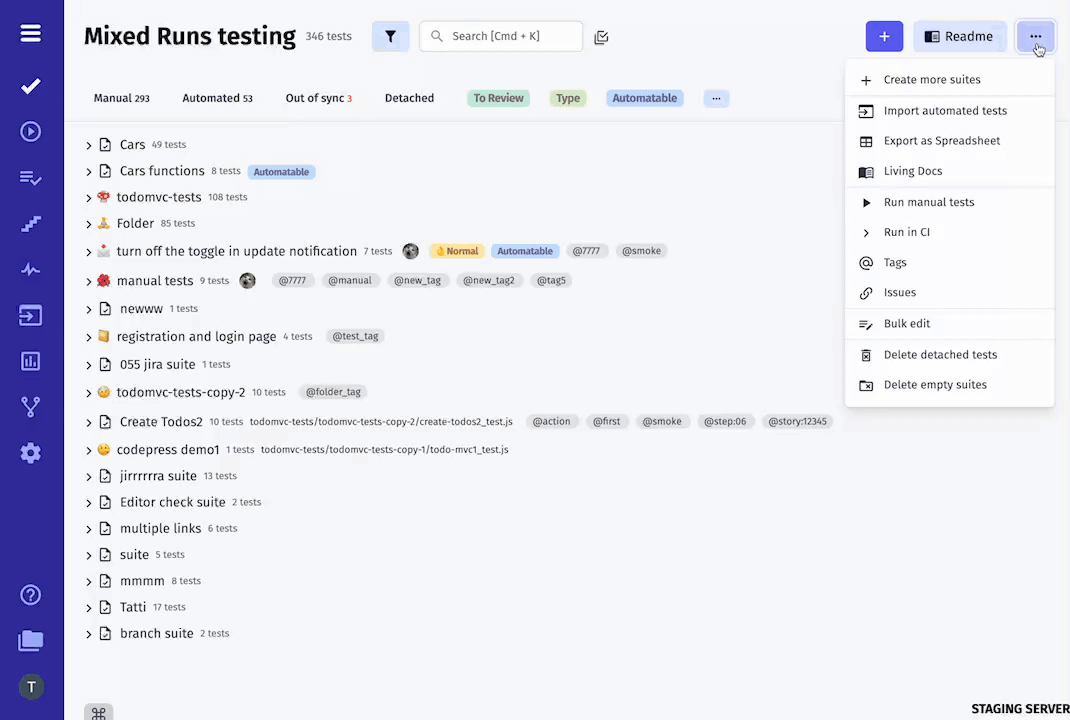Open the Help question mark icon
This screenshot has height=720, width=1070.
[x=31, y=595]
